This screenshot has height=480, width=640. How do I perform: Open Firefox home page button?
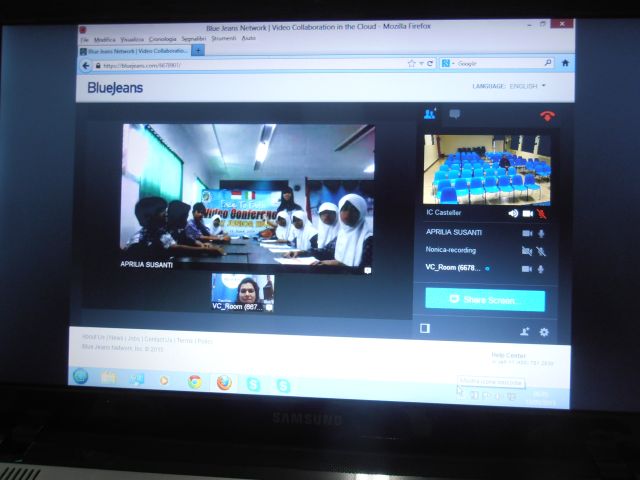coord(565,63)
